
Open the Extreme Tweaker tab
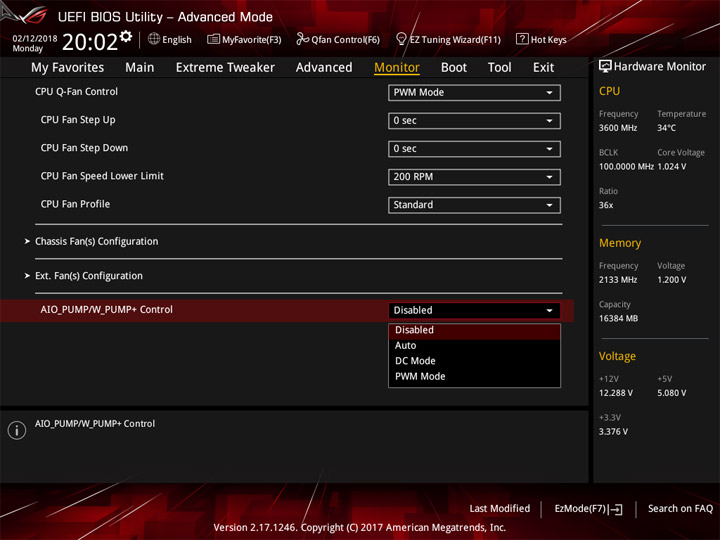point(225,68)
